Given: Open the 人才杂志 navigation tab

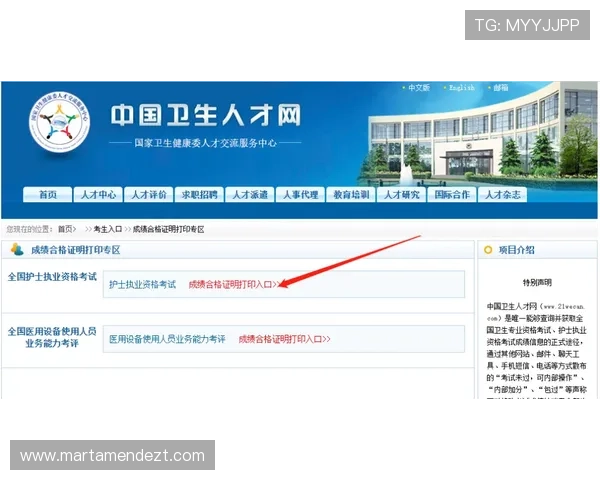Looking at the screenshot, I should (x=502, y=195).
